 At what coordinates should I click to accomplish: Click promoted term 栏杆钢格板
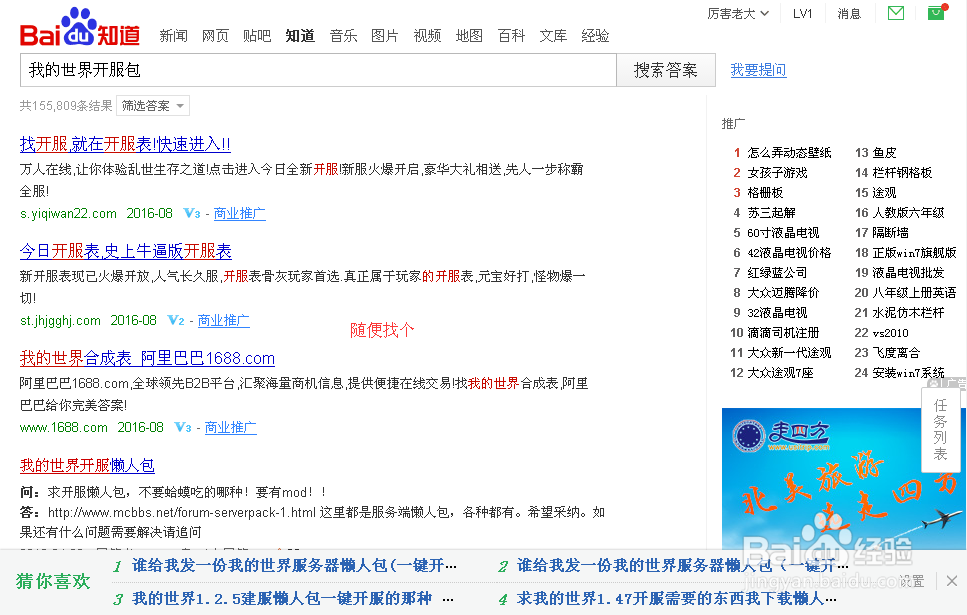tap(902, 173)
